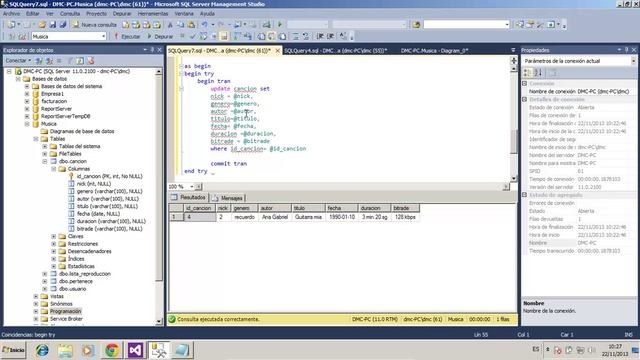The width and height of the screenshot is (640, 360).
Task: Click the query editor vertical scrollbar thumb
Action: 513,142
